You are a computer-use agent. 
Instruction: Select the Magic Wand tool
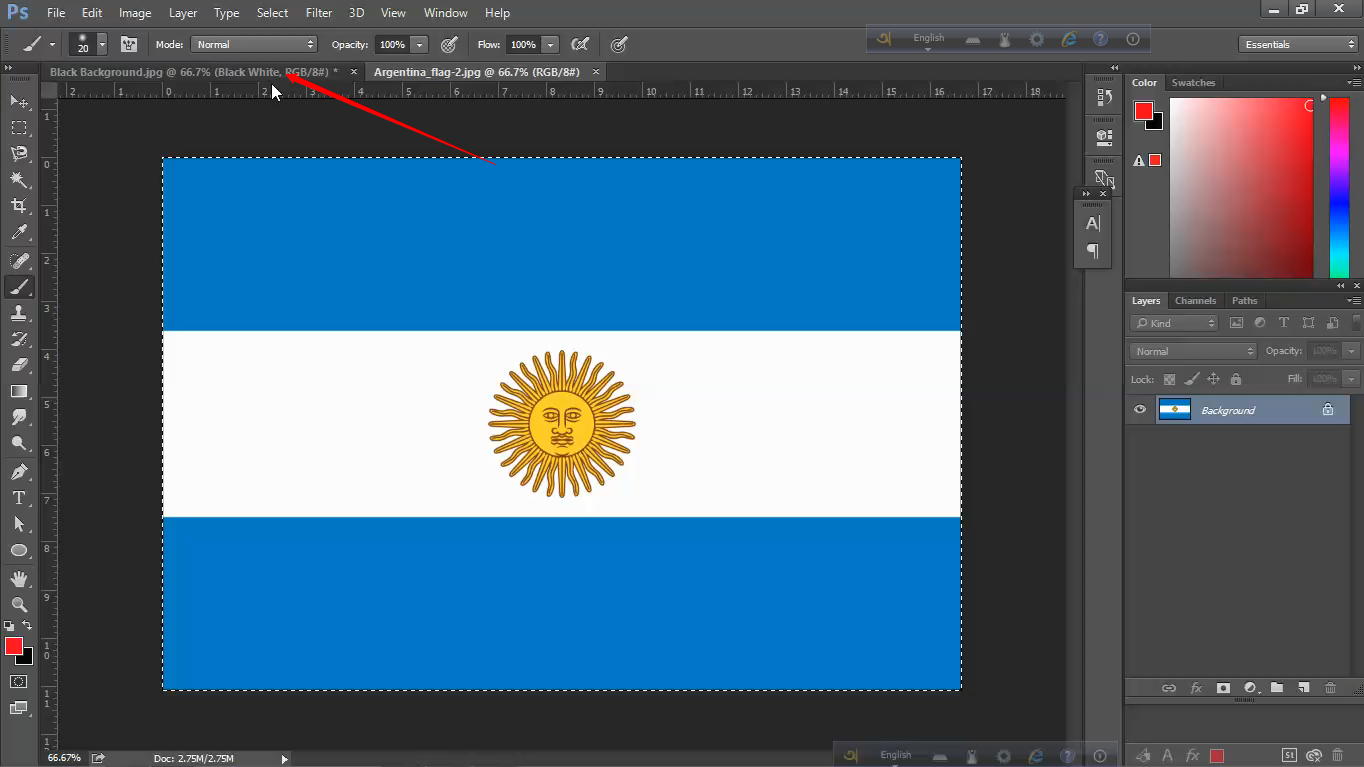pyautogui.click(x=19, y=180)
